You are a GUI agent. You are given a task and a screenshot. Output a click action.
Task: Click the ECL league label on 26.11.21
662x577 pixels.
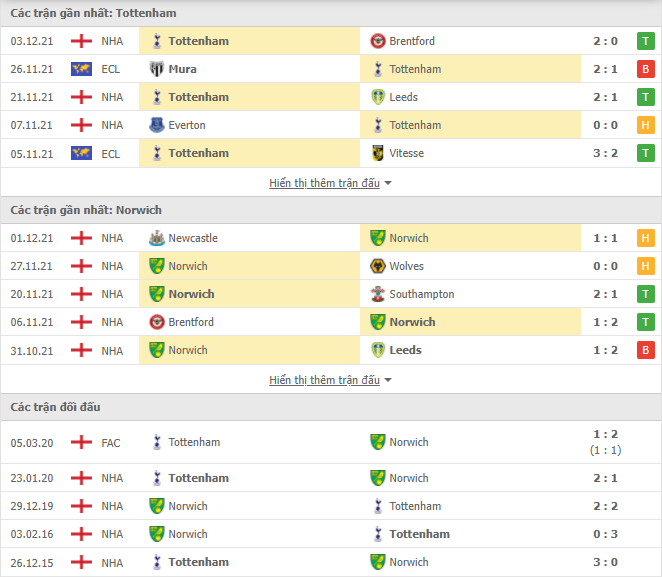pyautogui.click(x=110, y=69)
